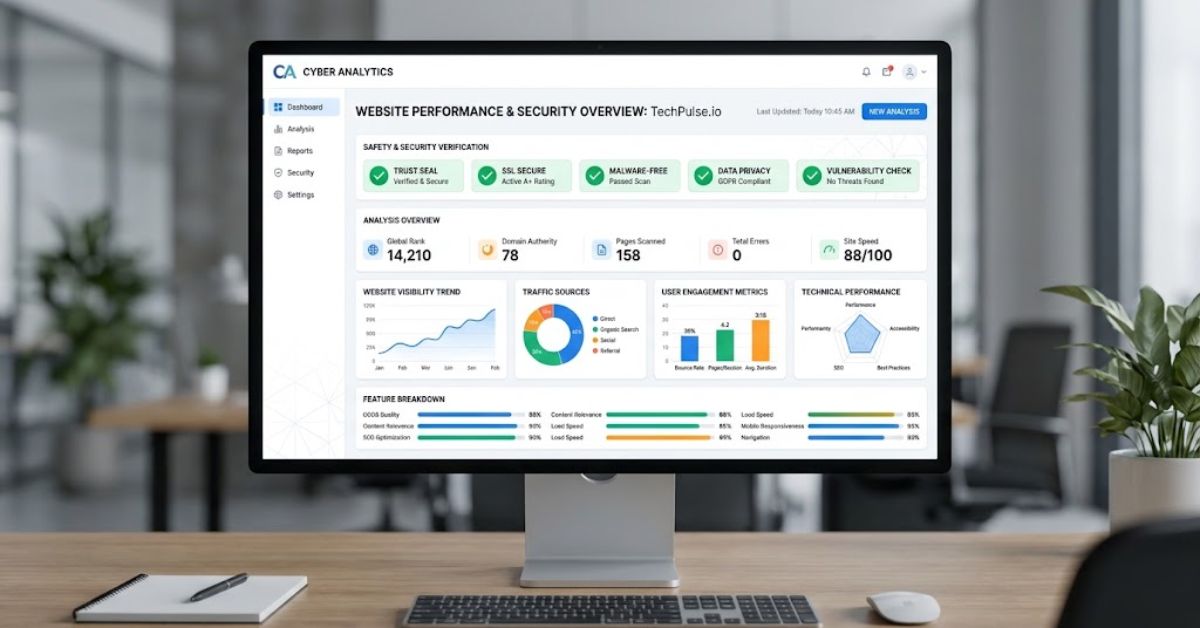This screenshot has width=1200, height=628.
Task: Click the Bounce Rate blue bar
Action: point(689,348)
